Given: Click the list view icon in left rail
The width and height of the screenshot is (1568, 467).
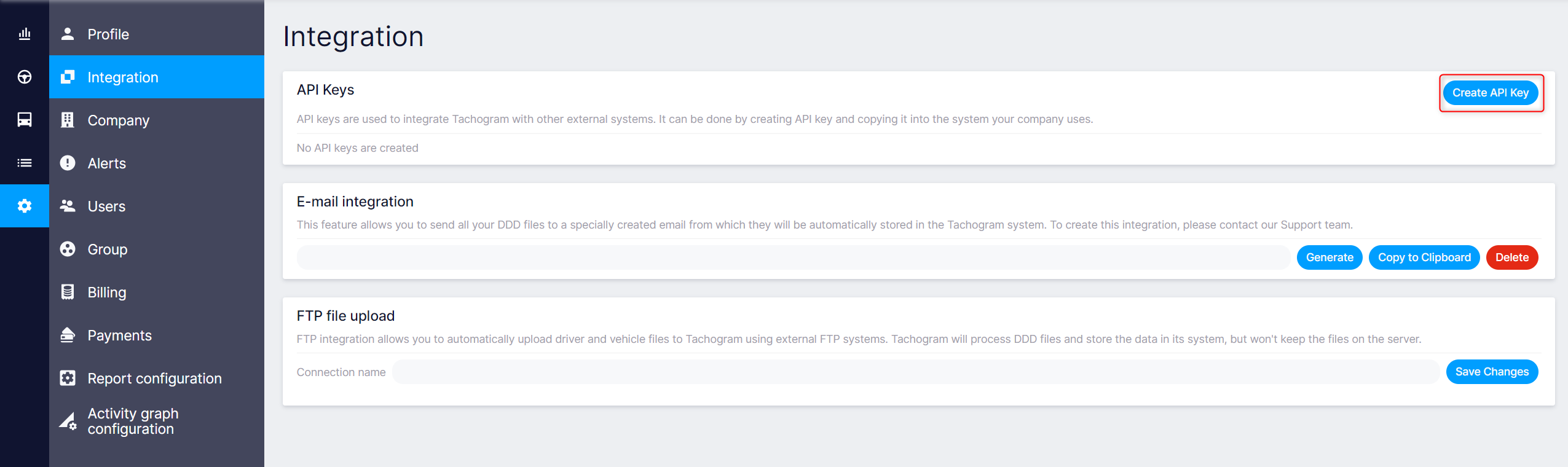Looking at the screenshot, I should pos(25,163).
